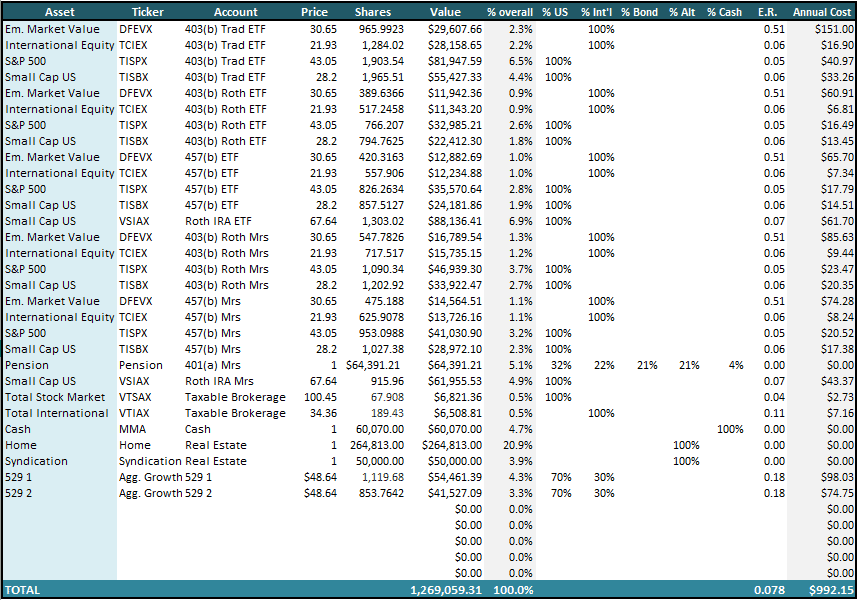Select the total value 1,269,059.31
Image resolution: width=859 pixels, height=600 pixels.
pos(446,590)
